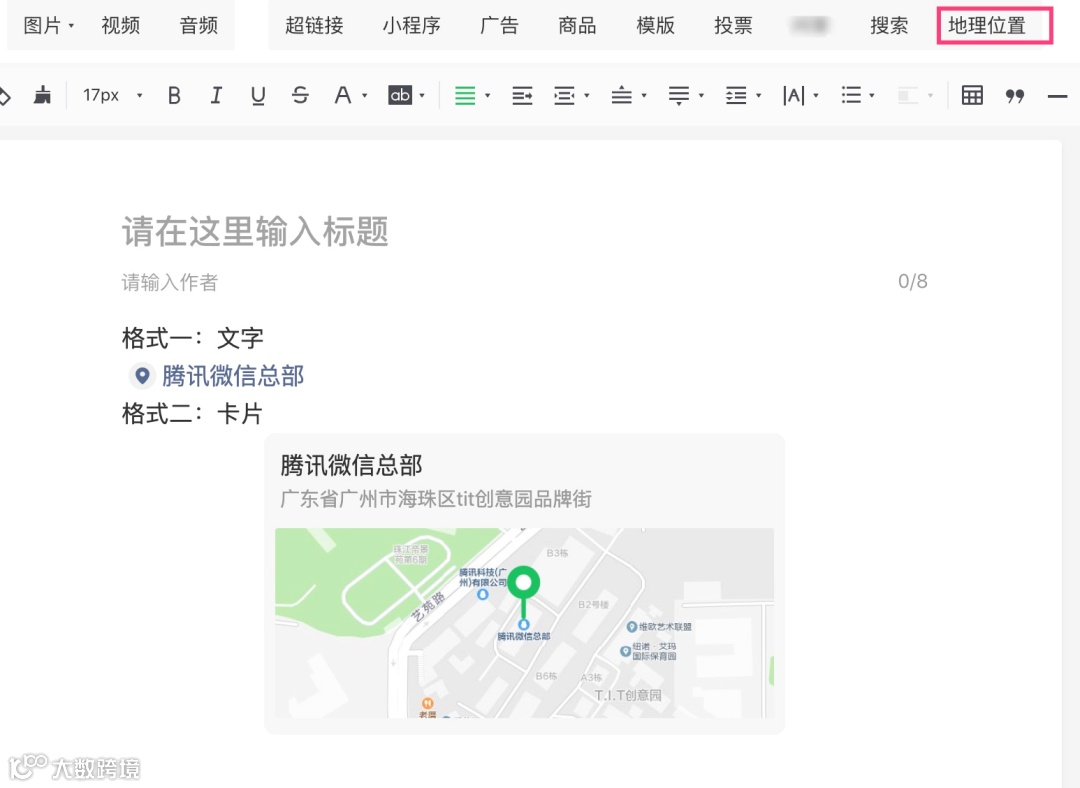Click the 腾讯微信总部 card title
Image resolution: width=1080 pixels, height=788 pixels.
tap(351, 465)
